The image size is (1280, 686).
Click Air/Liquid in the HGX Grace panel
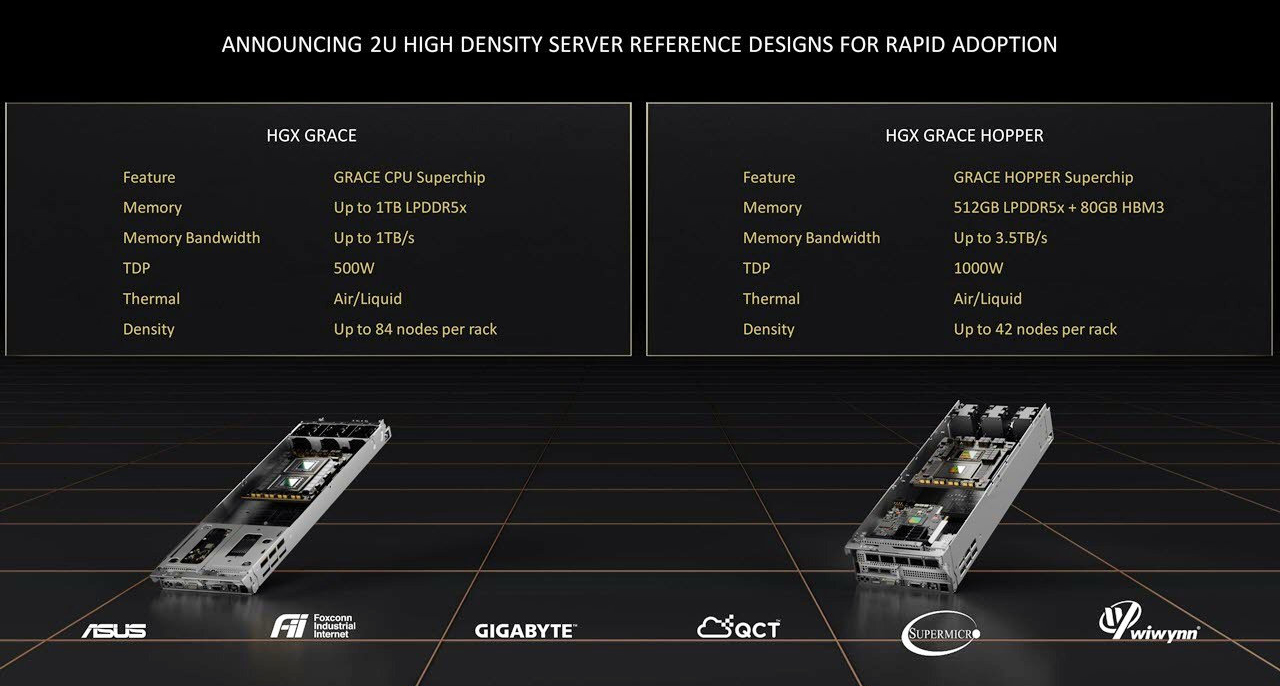click(368, 299)
